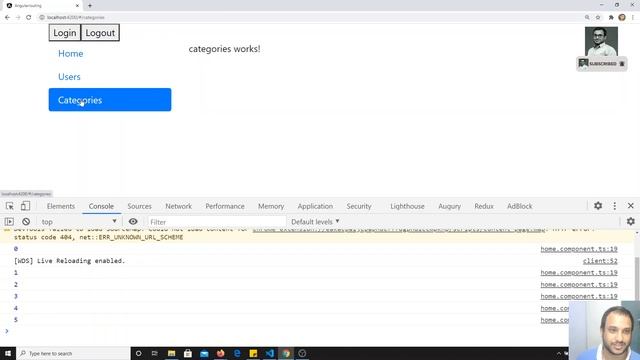The image size is (640, 360).
Task: Open DevTools settings gear
Action: (x=598, y=206)
